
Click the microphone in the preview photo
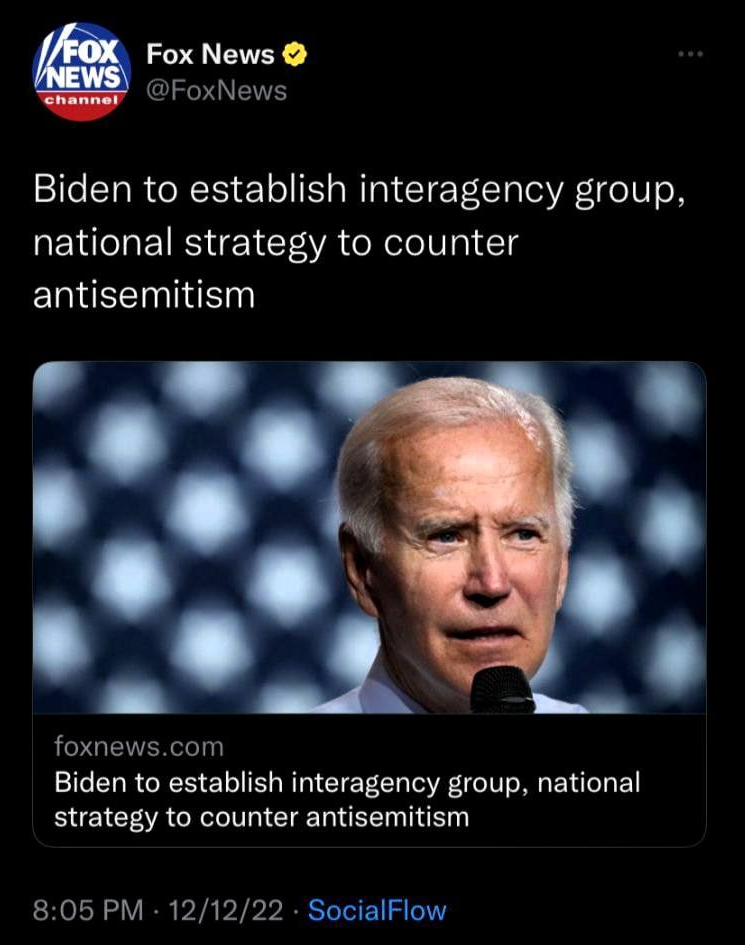(502, 689)
